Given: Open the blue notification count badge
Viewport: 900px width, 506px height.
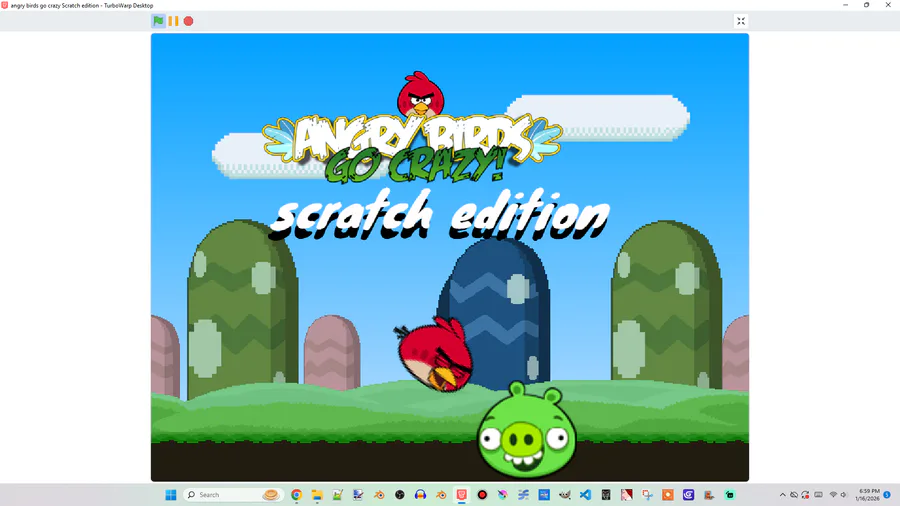Looking at the screenshot, I should click(887, 495).
